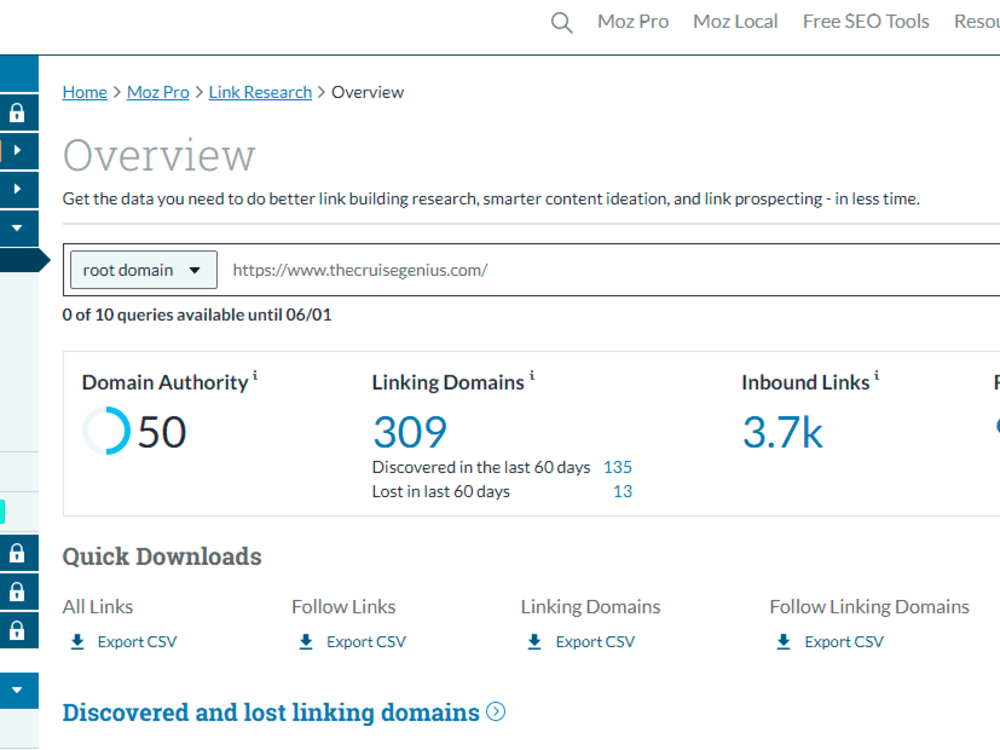Click download icon under Follow Linking Domains
Image resolution: width=1000 pixels, height=750 pixels.
[783, 642]
